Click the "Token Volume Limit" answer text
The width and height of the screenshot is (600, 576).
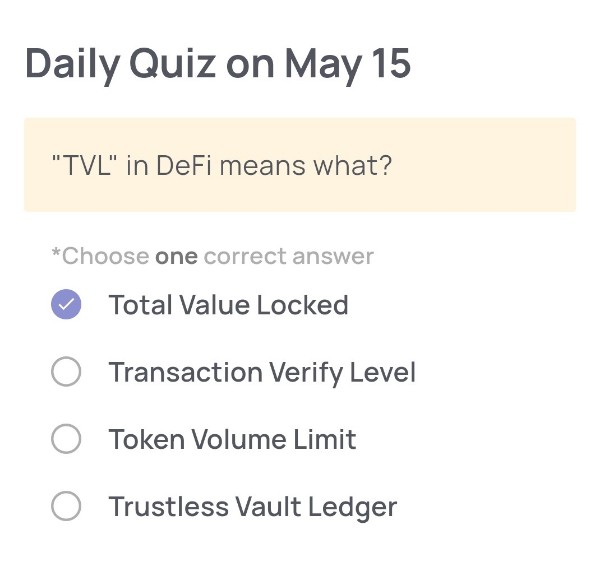233,439
